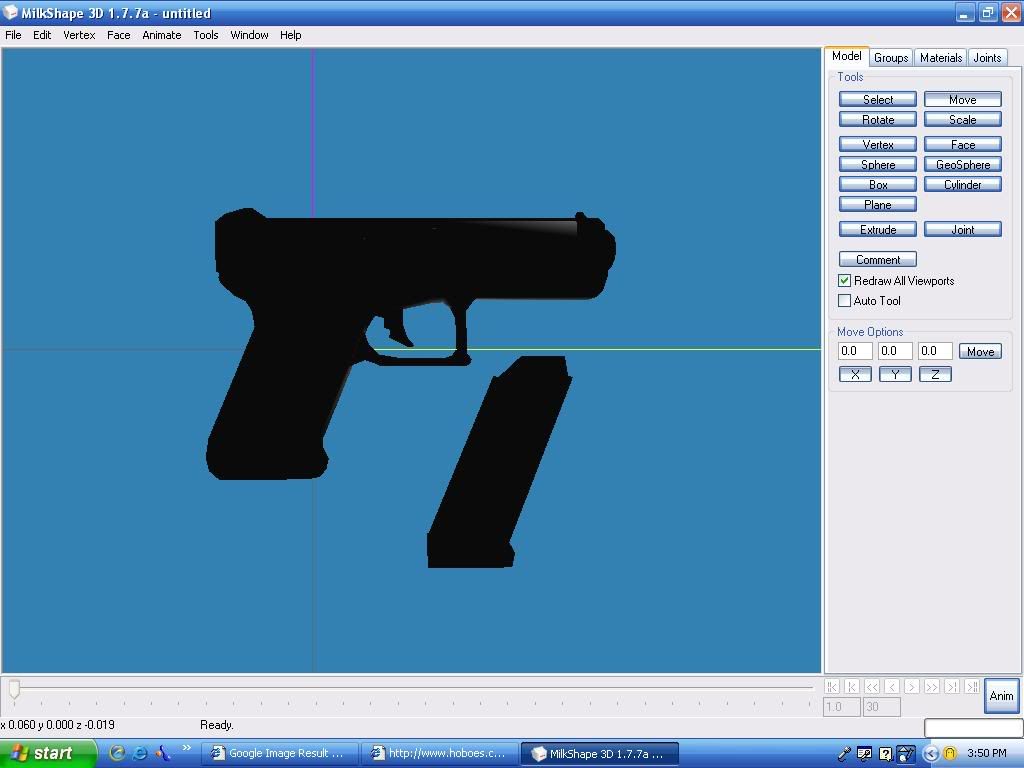Click the MilkShape 3D taskbar button
Image resolution: width=1024 pixels, height=768 pixels.
pos(600,754)
